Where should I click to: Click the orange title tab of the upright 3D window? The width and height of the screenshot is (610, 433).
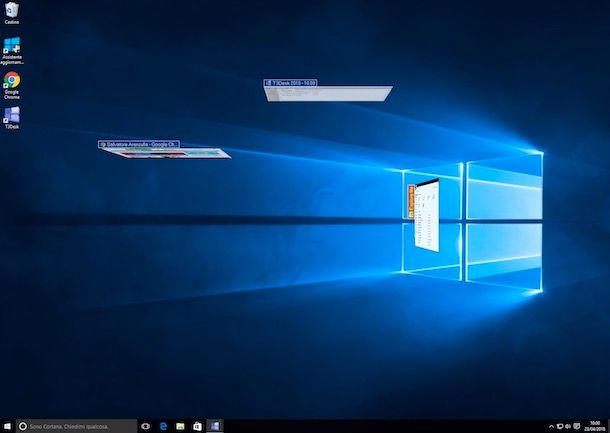coord(411,202)
